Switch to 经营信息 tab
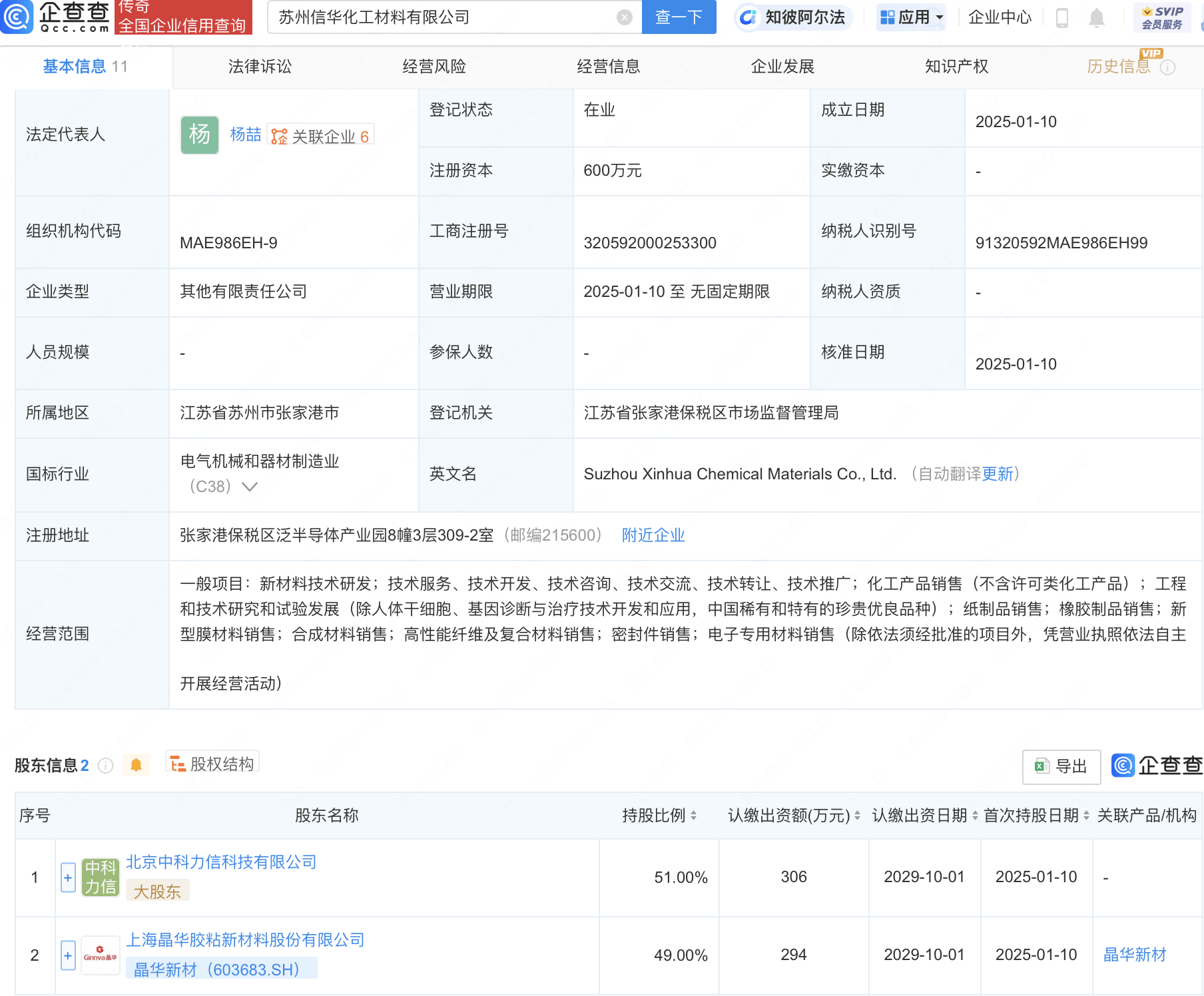Viewport: 1204px width, 996px height. point(609,67)
